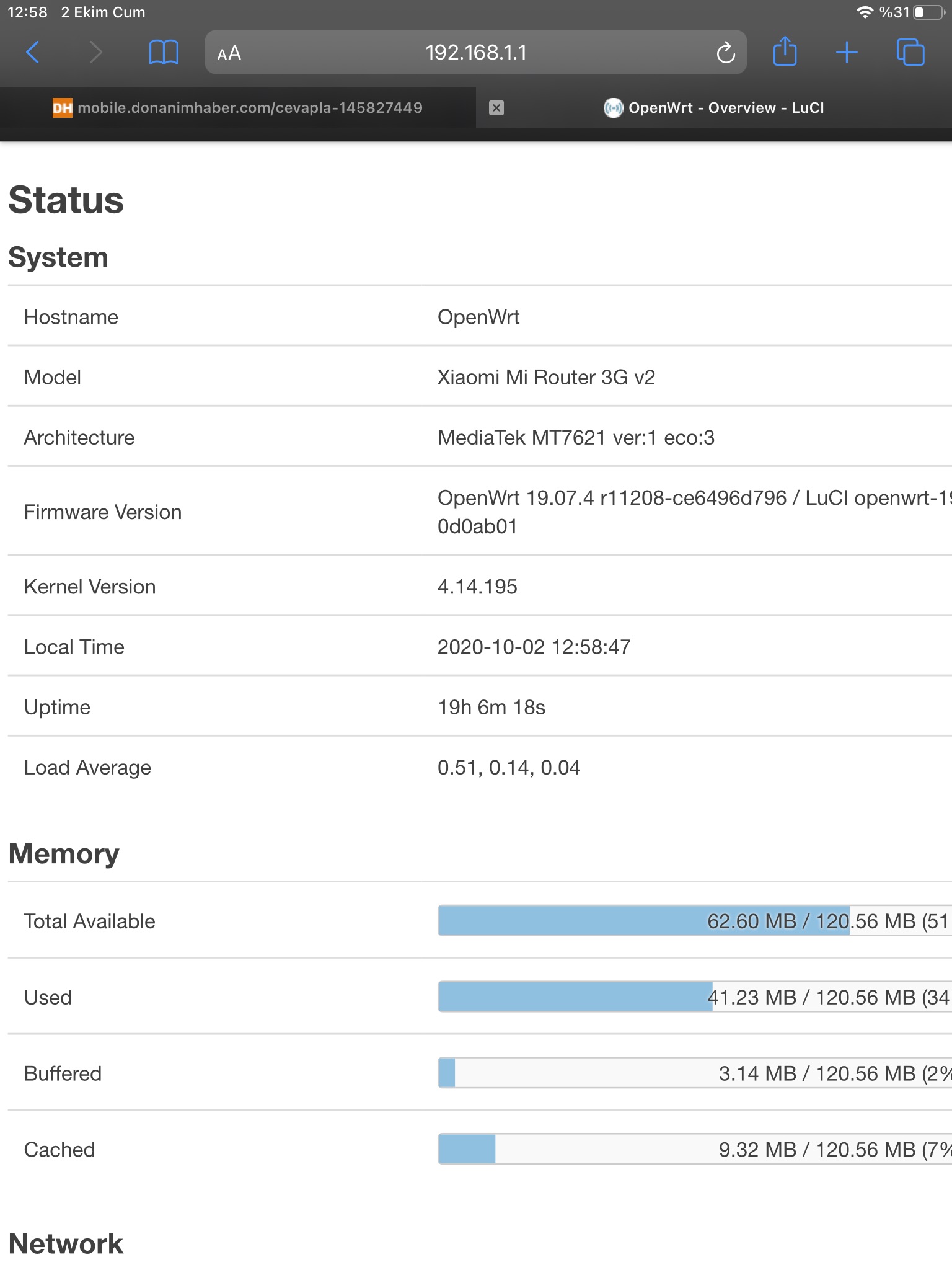Open the bookmarks book icon

pyautogui.click(x=164, y=52)
